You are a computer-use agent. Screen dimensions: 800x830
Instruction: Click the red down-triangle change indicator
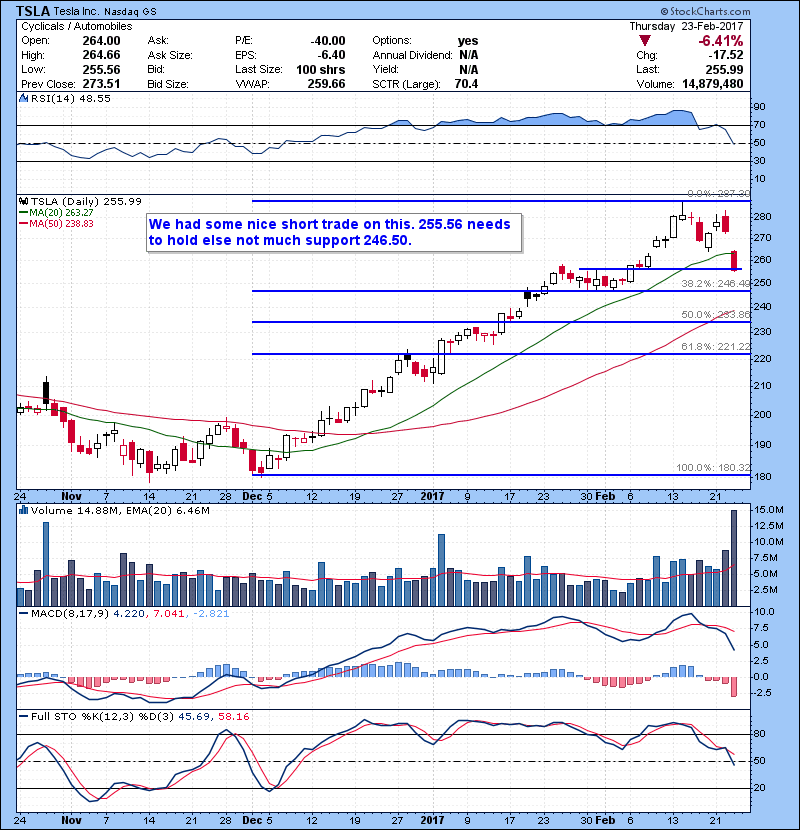pos(644,41)
